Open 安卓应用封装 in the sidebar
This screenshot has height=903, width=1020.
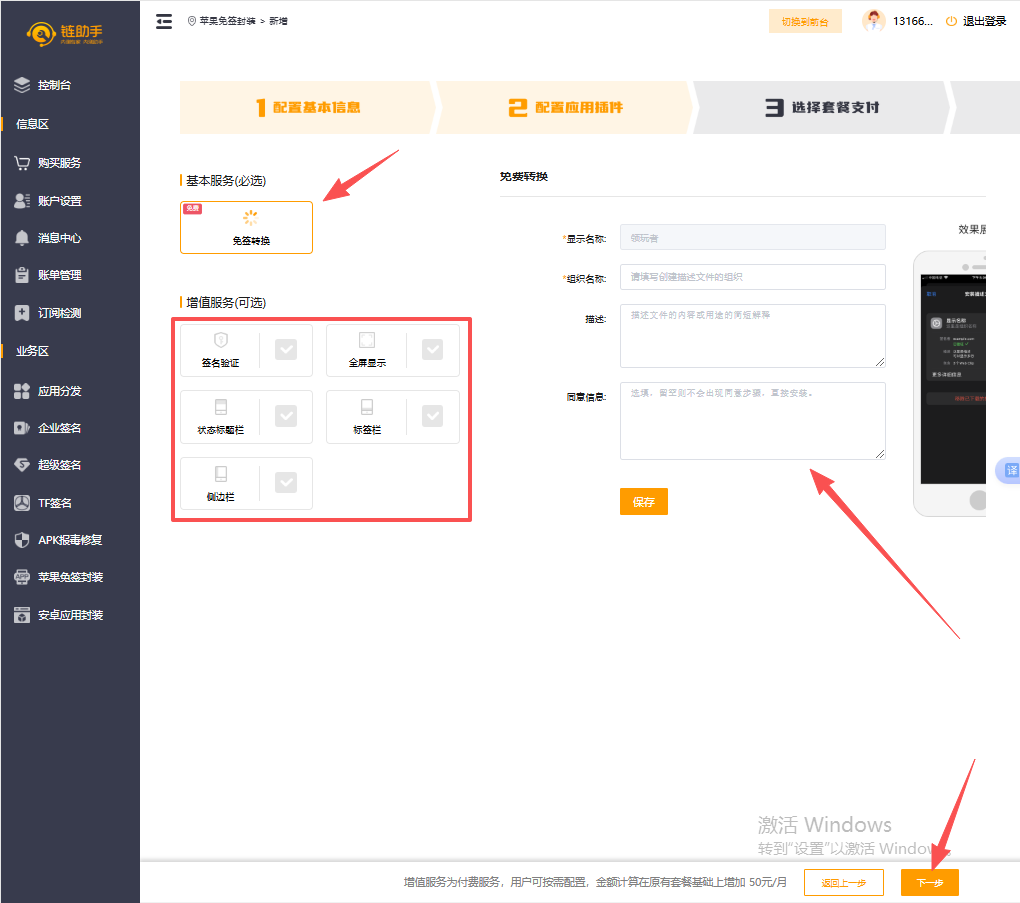click(69, 615)
